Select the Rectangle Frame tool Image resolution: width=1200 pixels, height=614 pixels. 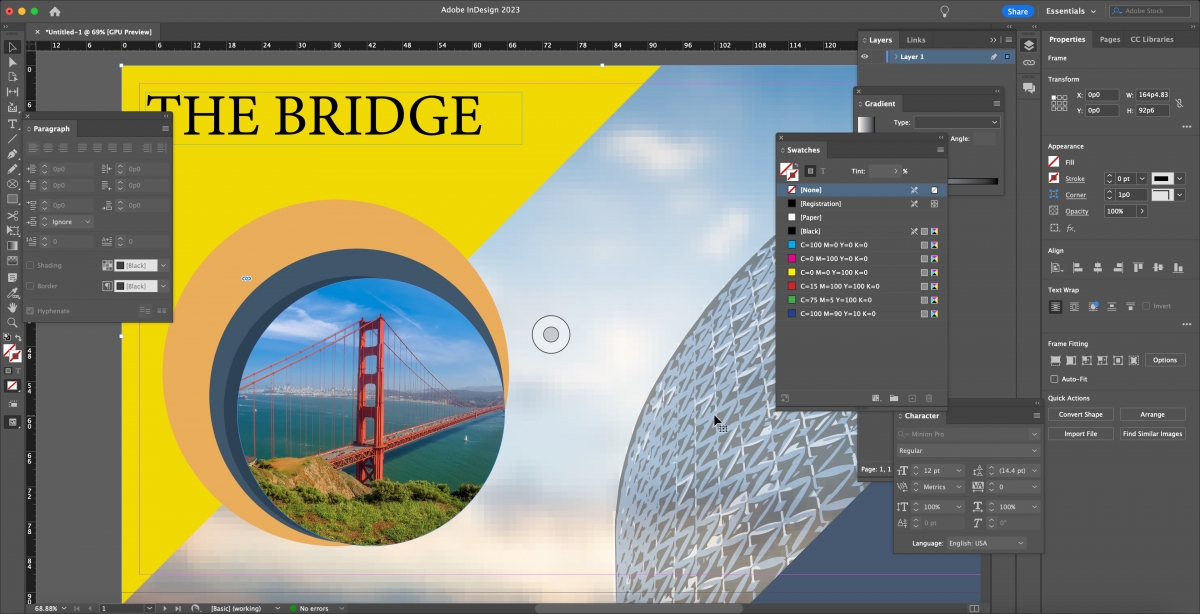[12, 184]
